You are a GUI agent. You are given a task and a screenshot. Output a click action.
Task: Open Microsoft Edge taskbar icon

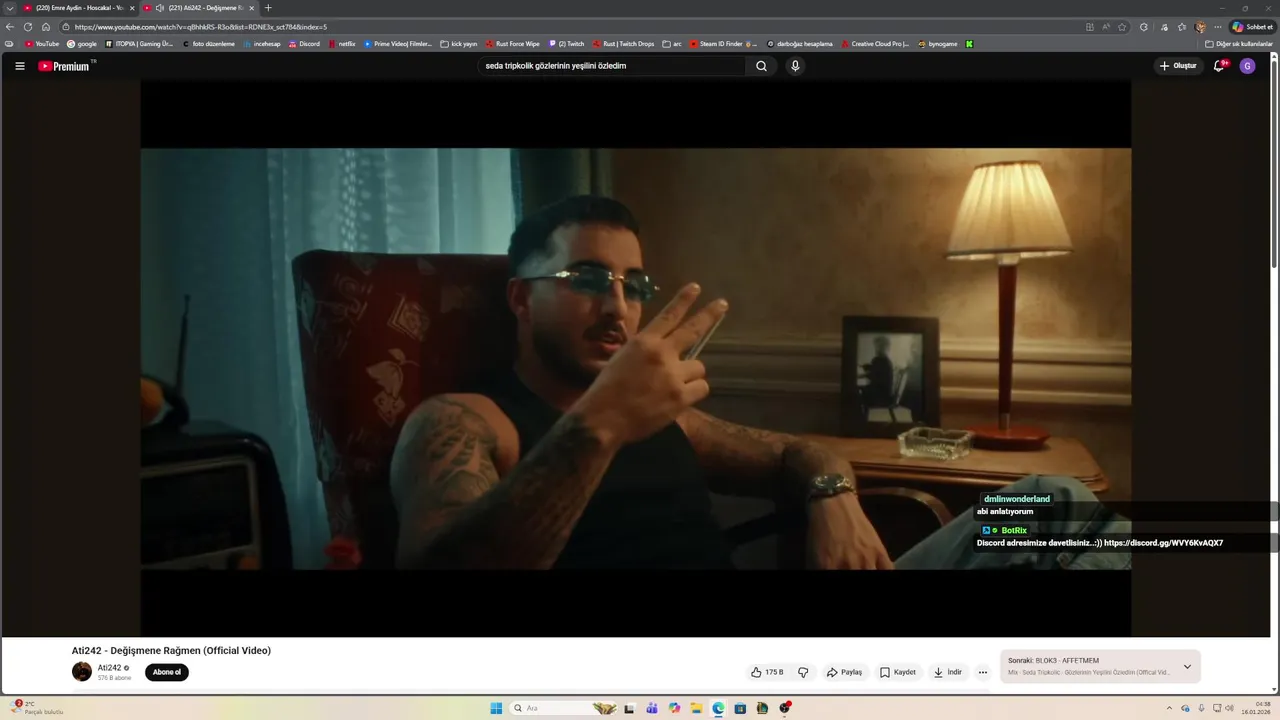point(718,708)
